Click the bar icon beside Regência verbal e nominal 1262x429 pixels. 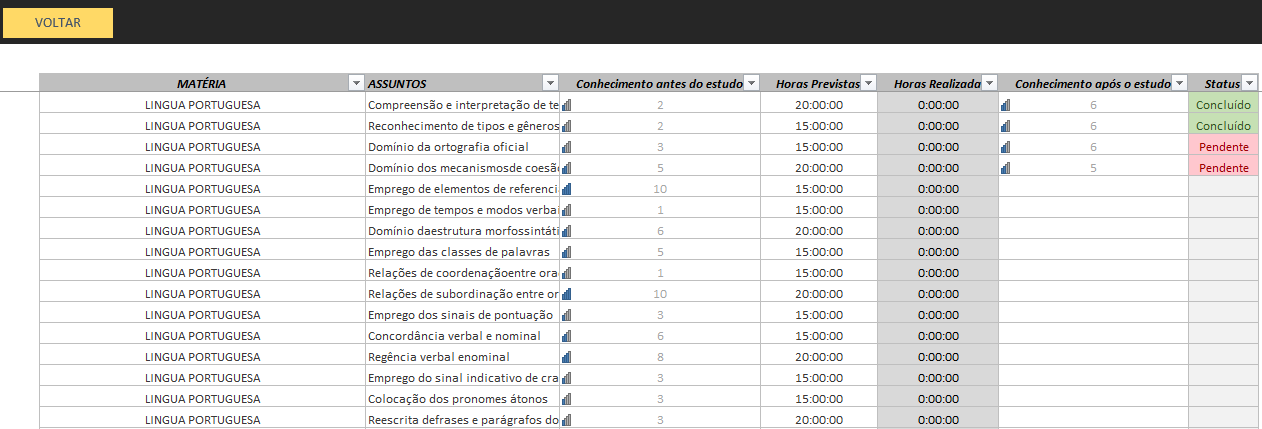[x=566, y=356]
